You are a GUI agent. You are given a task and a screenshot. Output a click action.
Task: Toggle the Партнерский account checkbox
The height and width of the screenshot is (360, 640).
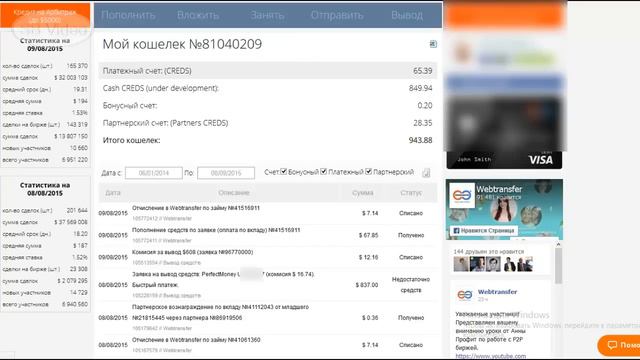369,171
